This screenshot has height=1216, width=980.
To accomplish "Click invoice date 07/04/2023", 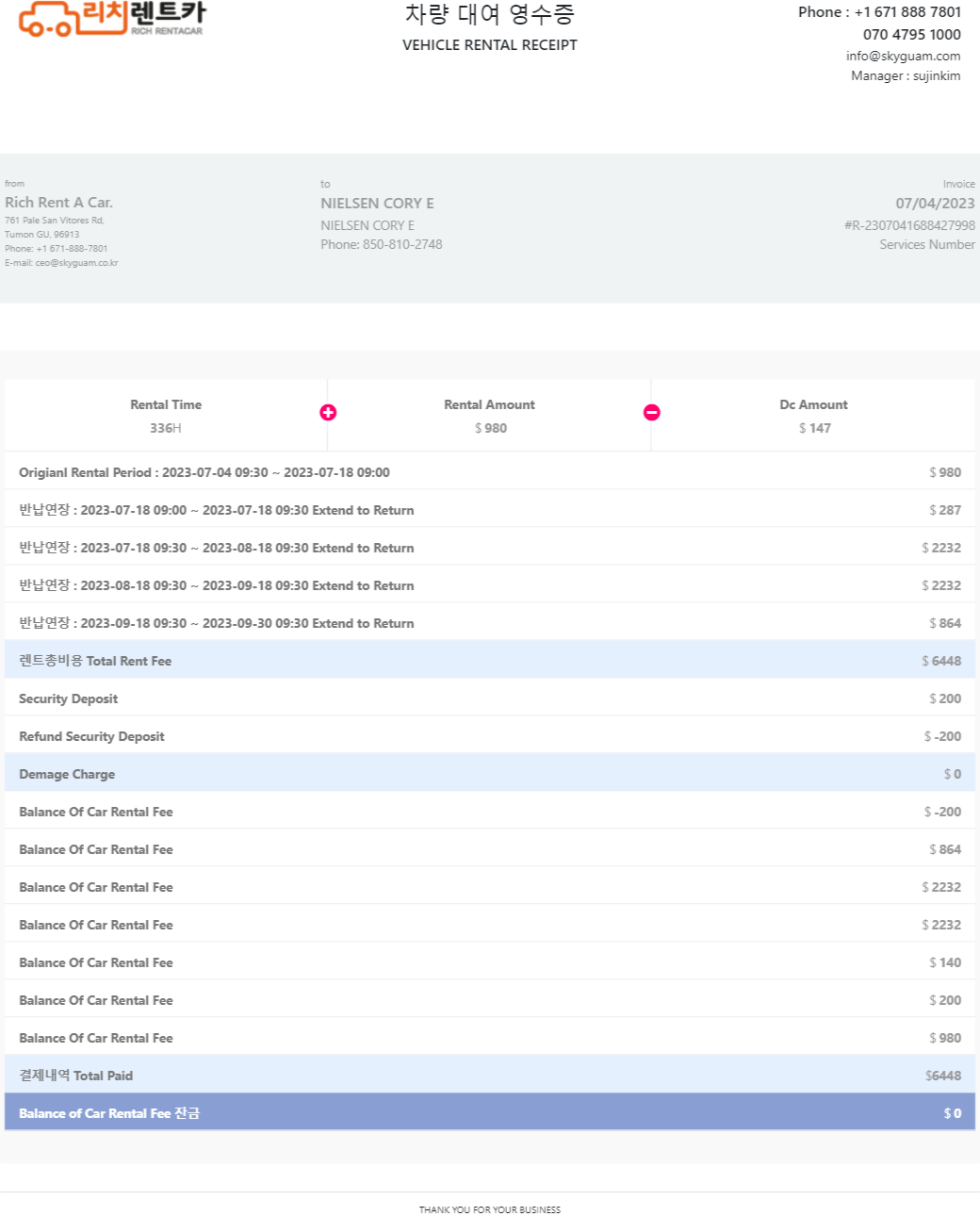I will (935, 204).
